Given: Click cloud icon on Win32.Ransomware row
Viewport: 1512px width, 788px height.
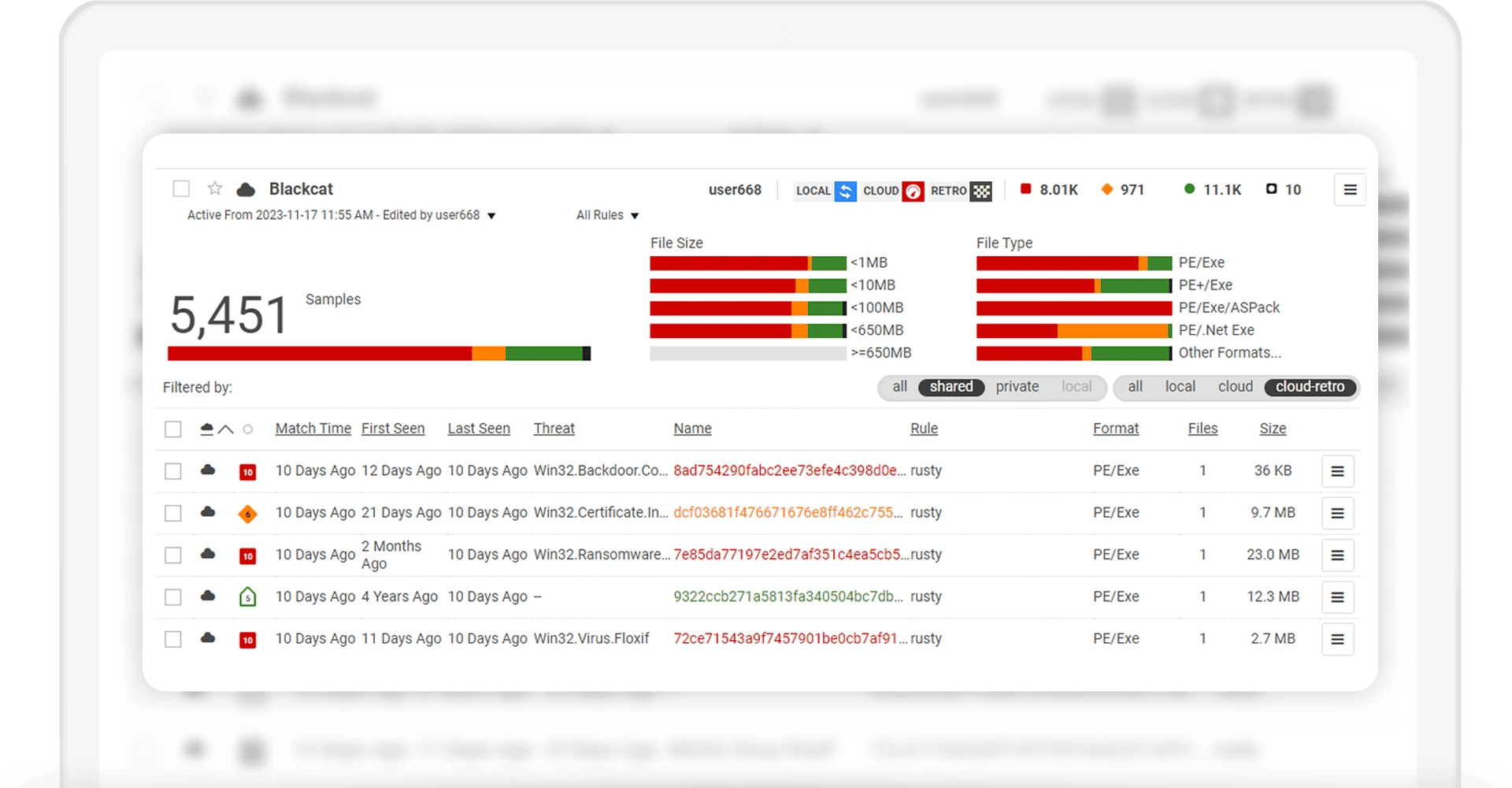Looking at the screenshot, I should 208,553.
